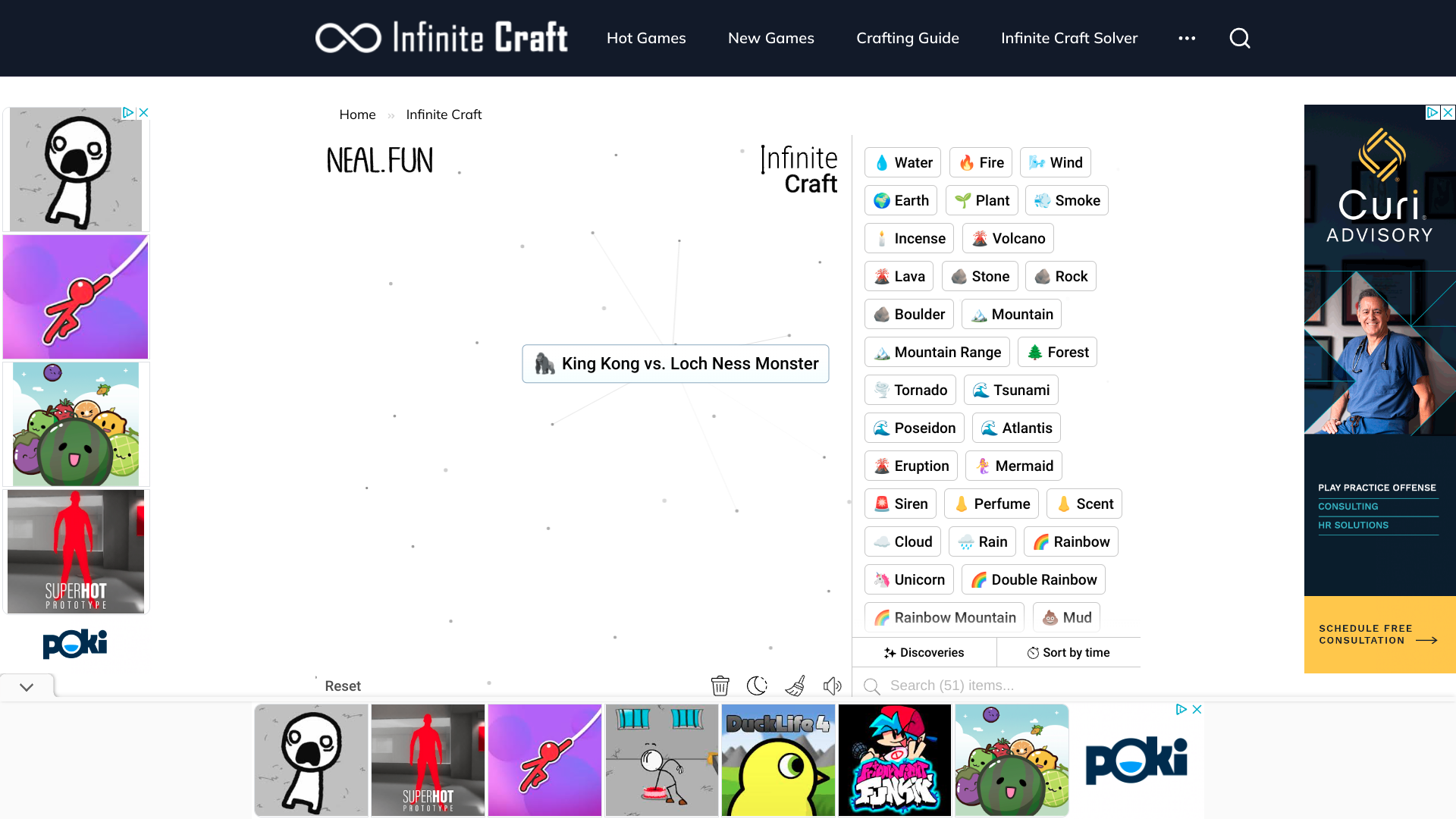The height and width of the screenshot is (819, 1456).
Task: Open the three-dots more menu in header
Action: [x=1187, y=38]
